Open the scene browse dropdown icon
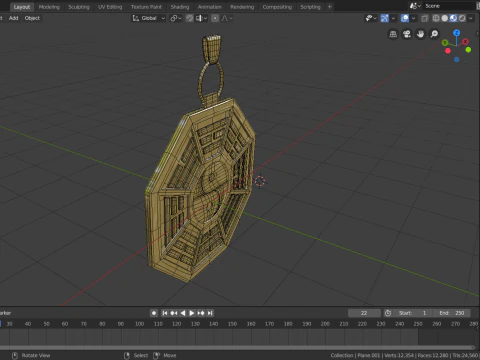The image size is (480, 360). tap(415, 6)
